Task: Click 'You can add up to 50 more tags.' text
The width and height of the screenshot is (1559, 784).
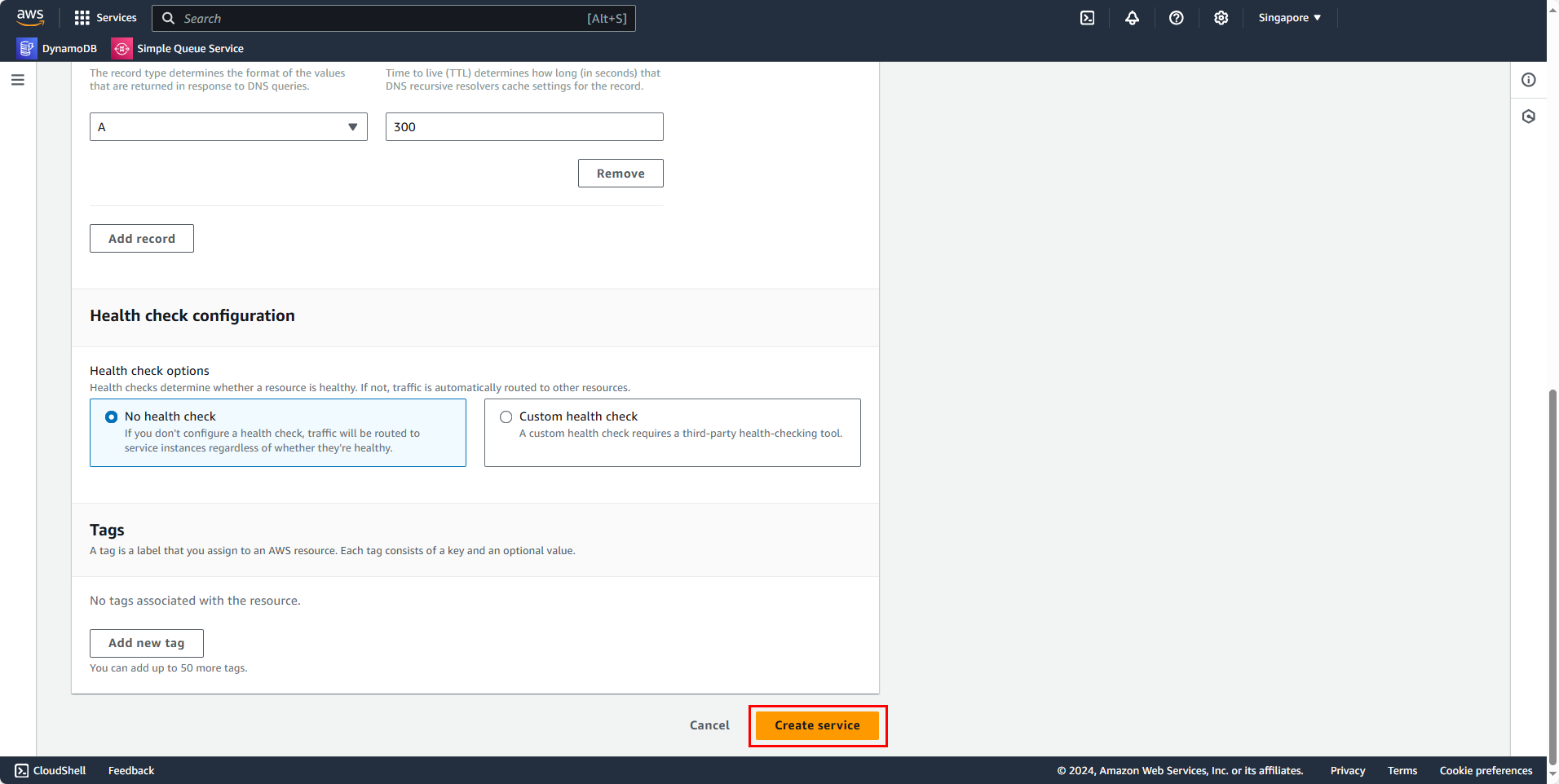Action: pyautogui.click(x=169, y=668)
